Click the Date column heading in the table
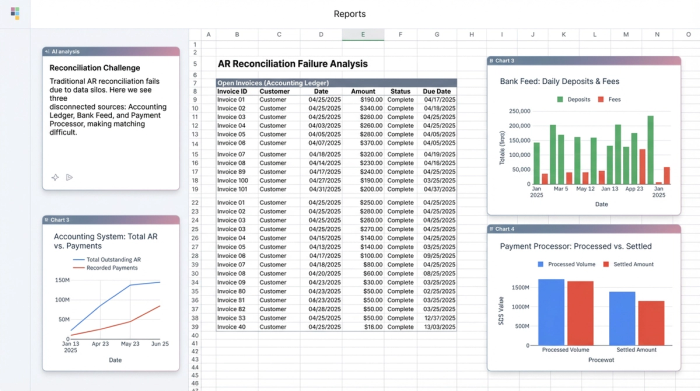 (321, 92)
